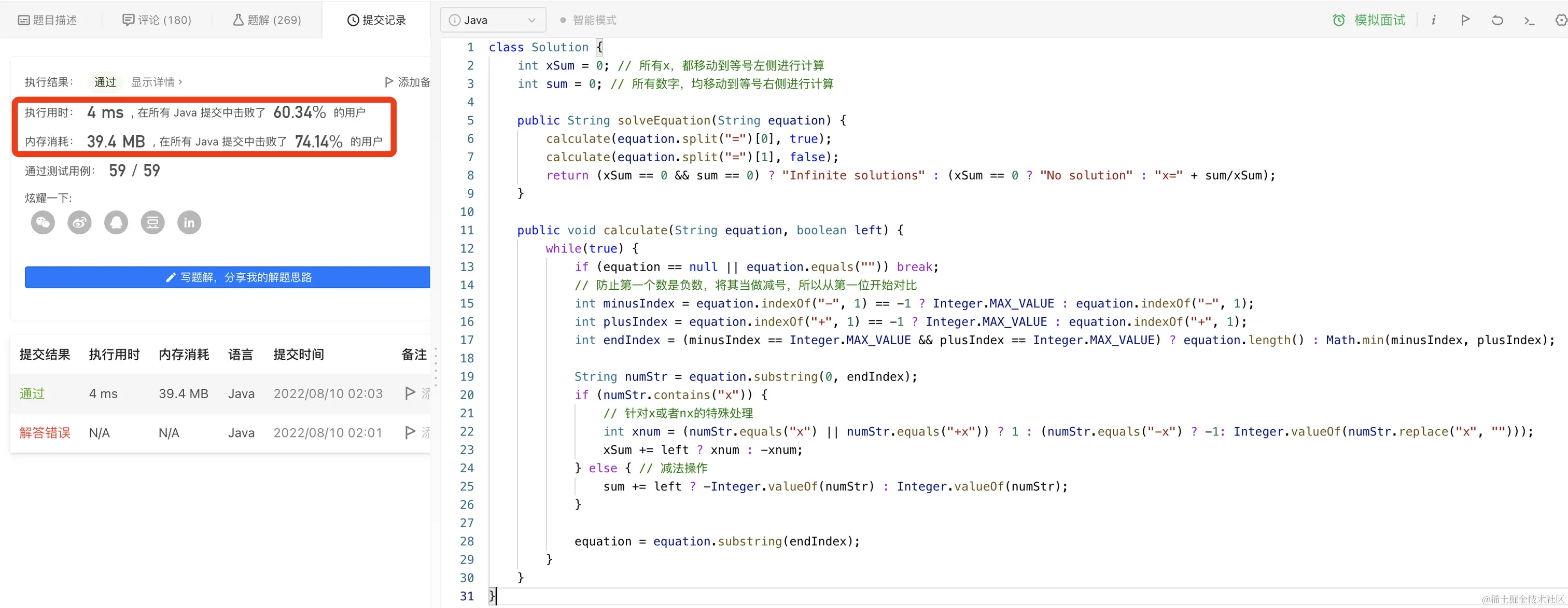This screenshot has height=608, width=1568.
Task: Click the Douban share icon
Action: click(x=152, y=222)
